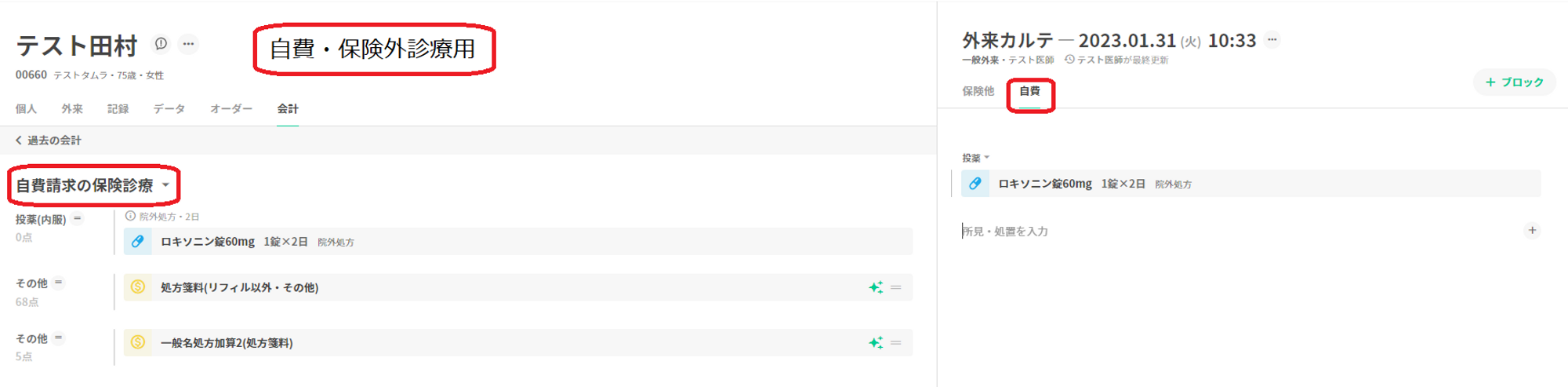Click the yen coin icon for 処方箋料
The image size is (1568, 387).
[138, 287]
